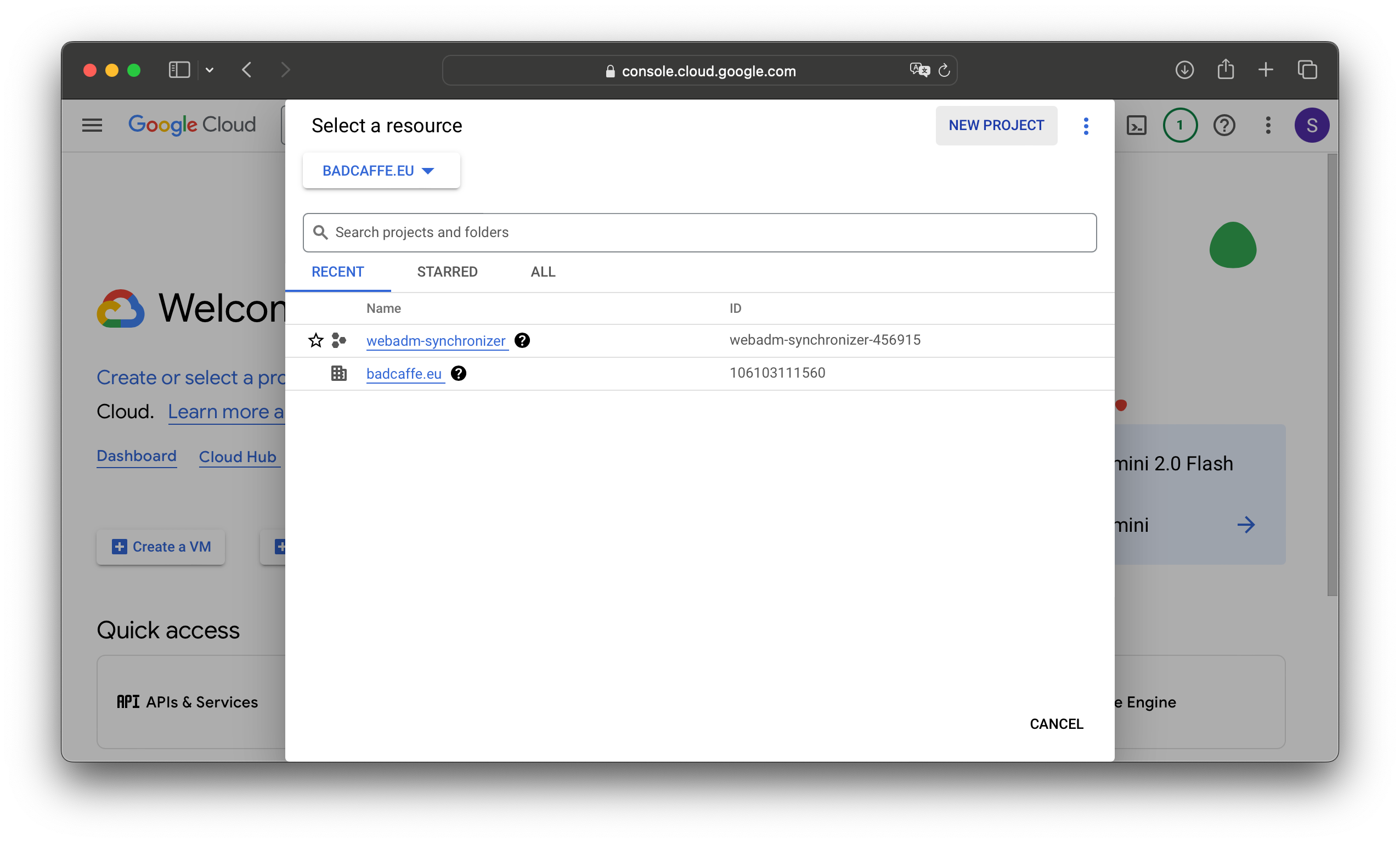This screenshot has height=843, width=1400.
Task: Click the search magnifier icon in dialog
Action: point(320,232)
